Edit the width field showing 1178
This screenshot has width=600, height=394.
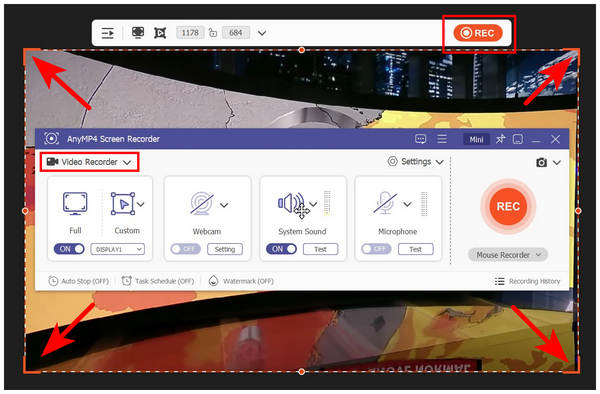(190, 33)
